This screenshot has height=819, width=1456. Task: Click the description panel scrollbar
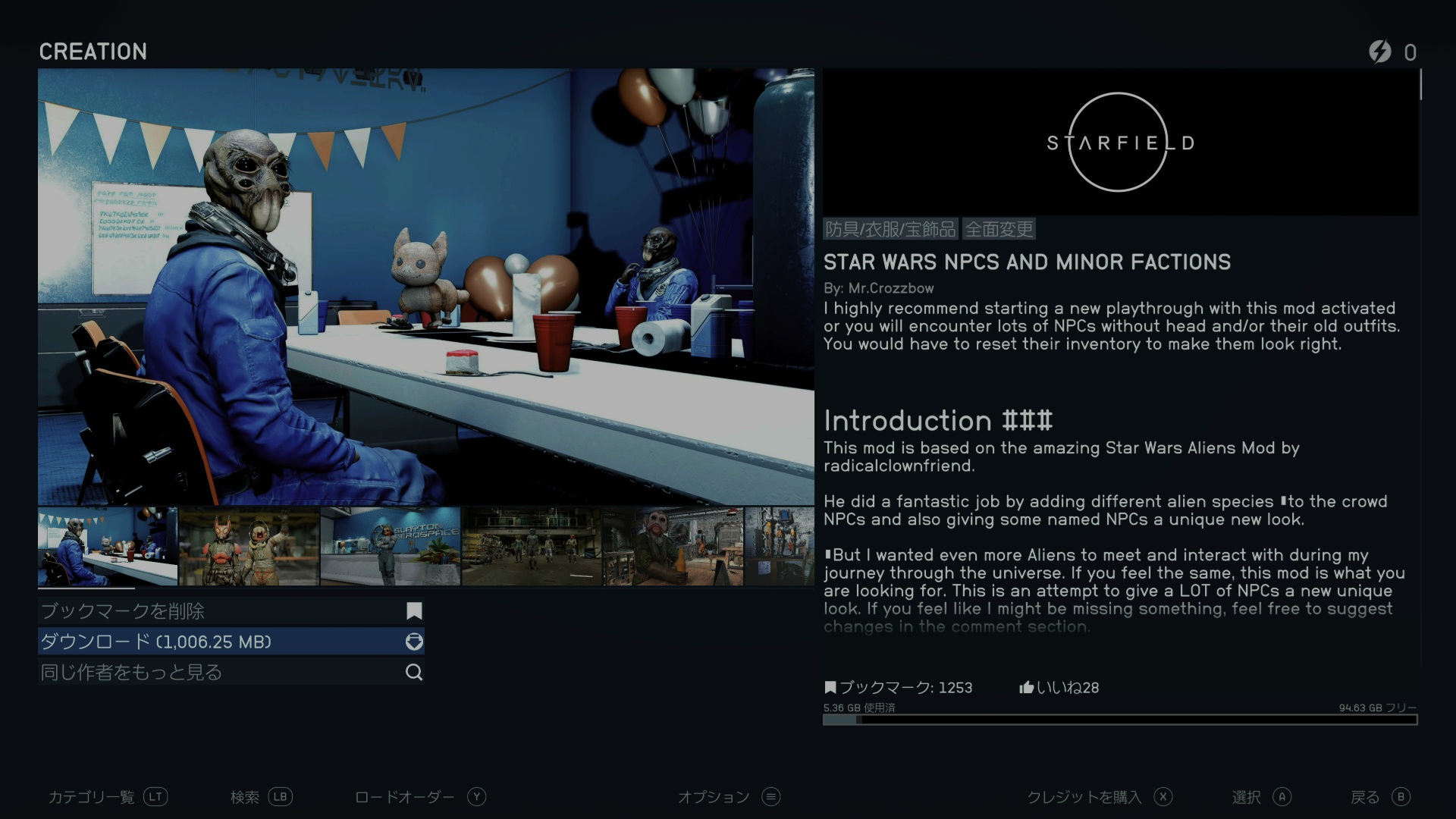click(x=1420, y=84)
